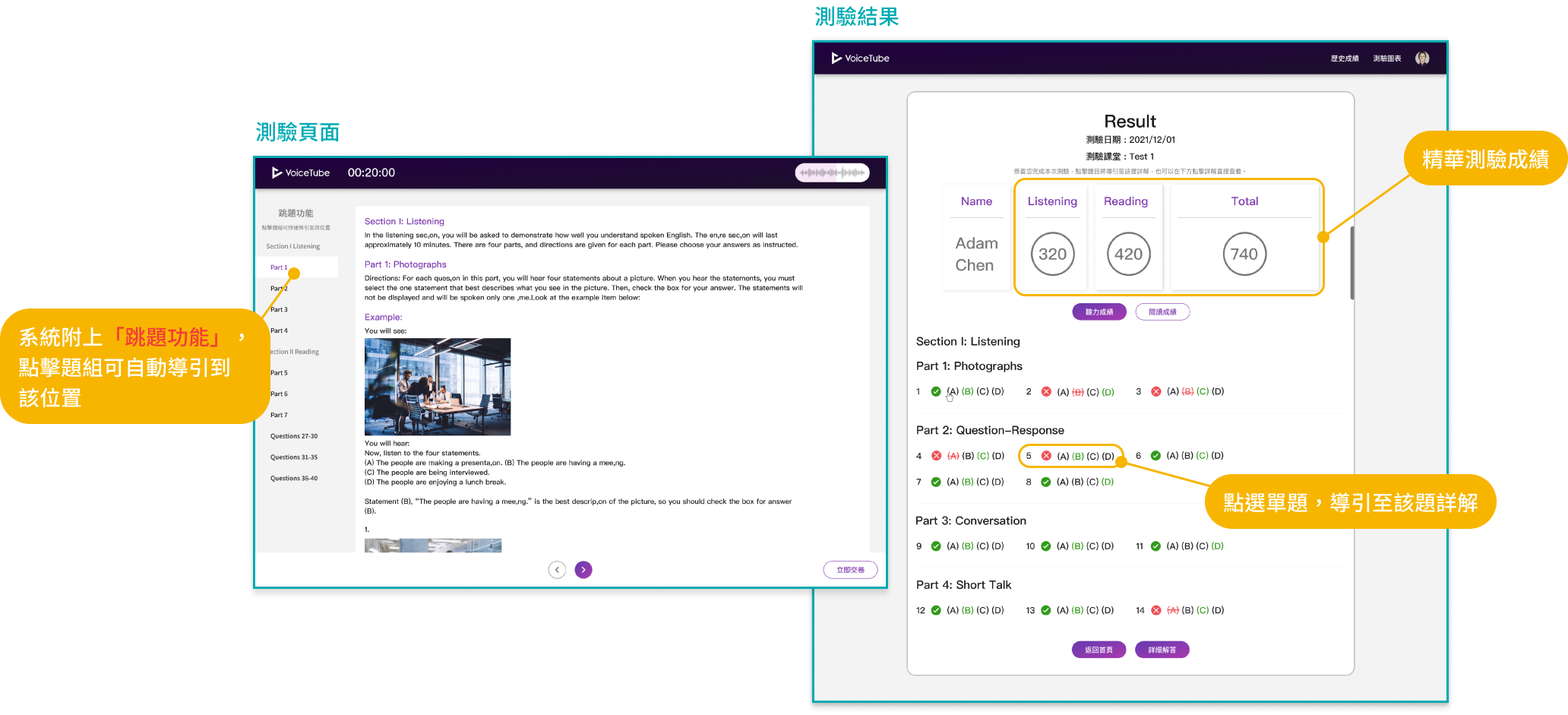Open the user profile avatar
This screenshot has height=715, width=1568.
click(x=1422, y=59)
